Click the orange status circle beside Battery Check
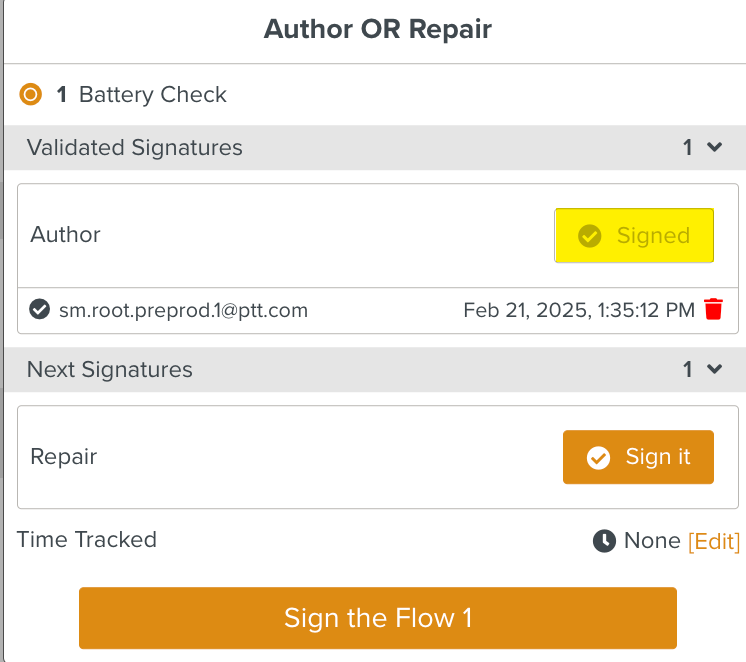The image size is (746, 662). point(31,95)
